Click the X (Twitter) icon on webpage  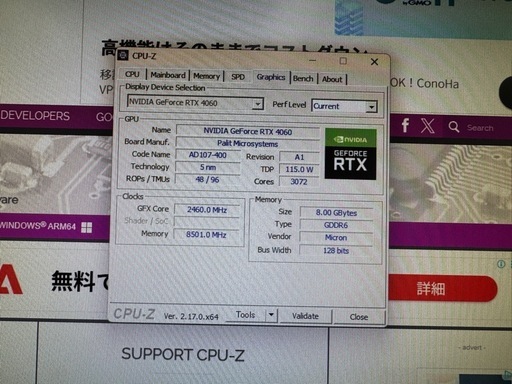[428, 126]
